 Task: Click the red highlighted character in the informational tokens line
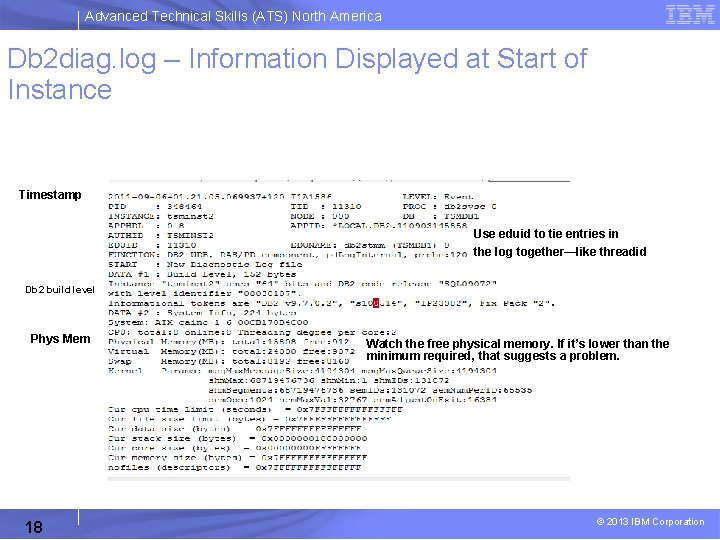376,303
